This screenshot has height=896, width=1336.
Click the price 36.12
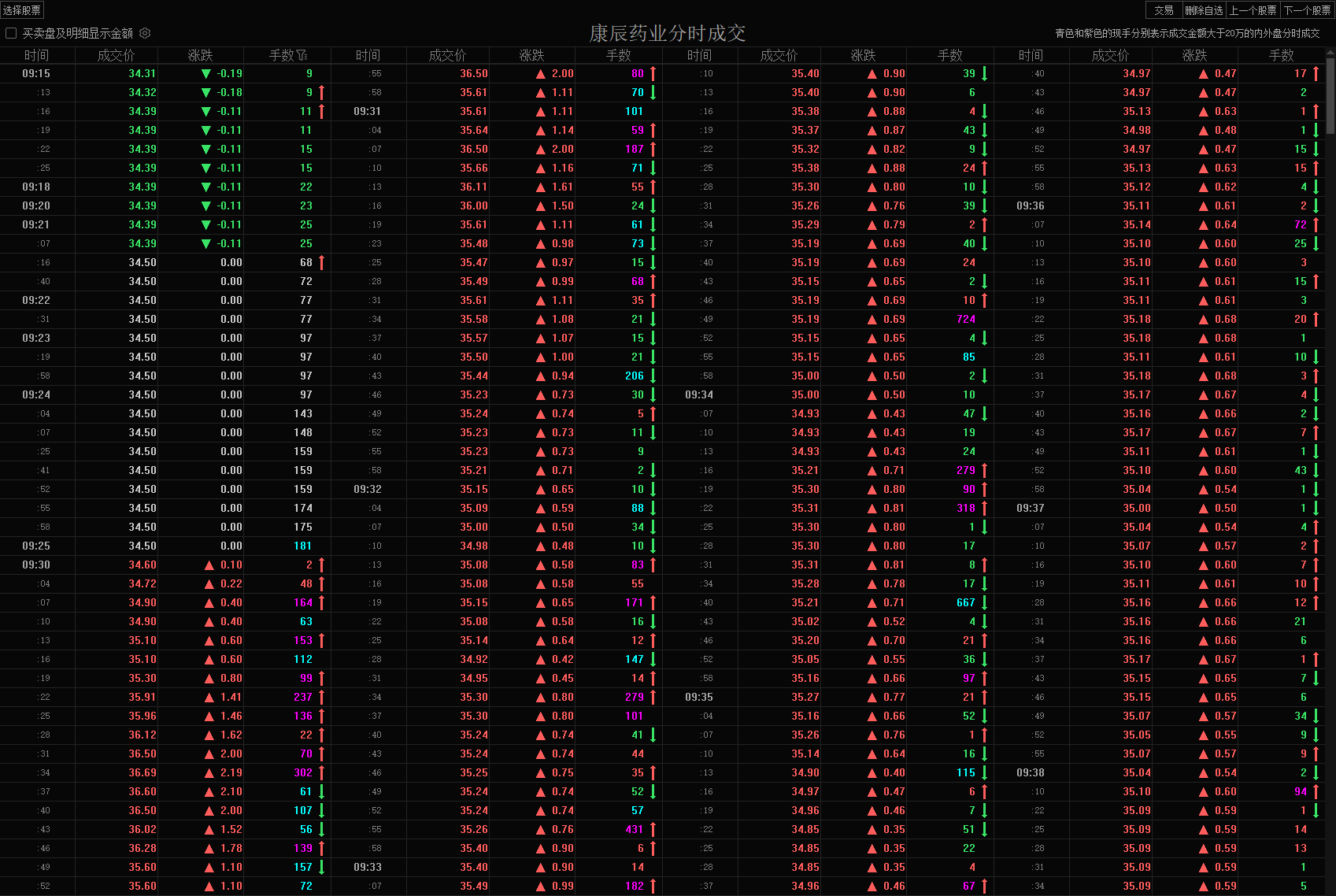(x=142, y=735)
